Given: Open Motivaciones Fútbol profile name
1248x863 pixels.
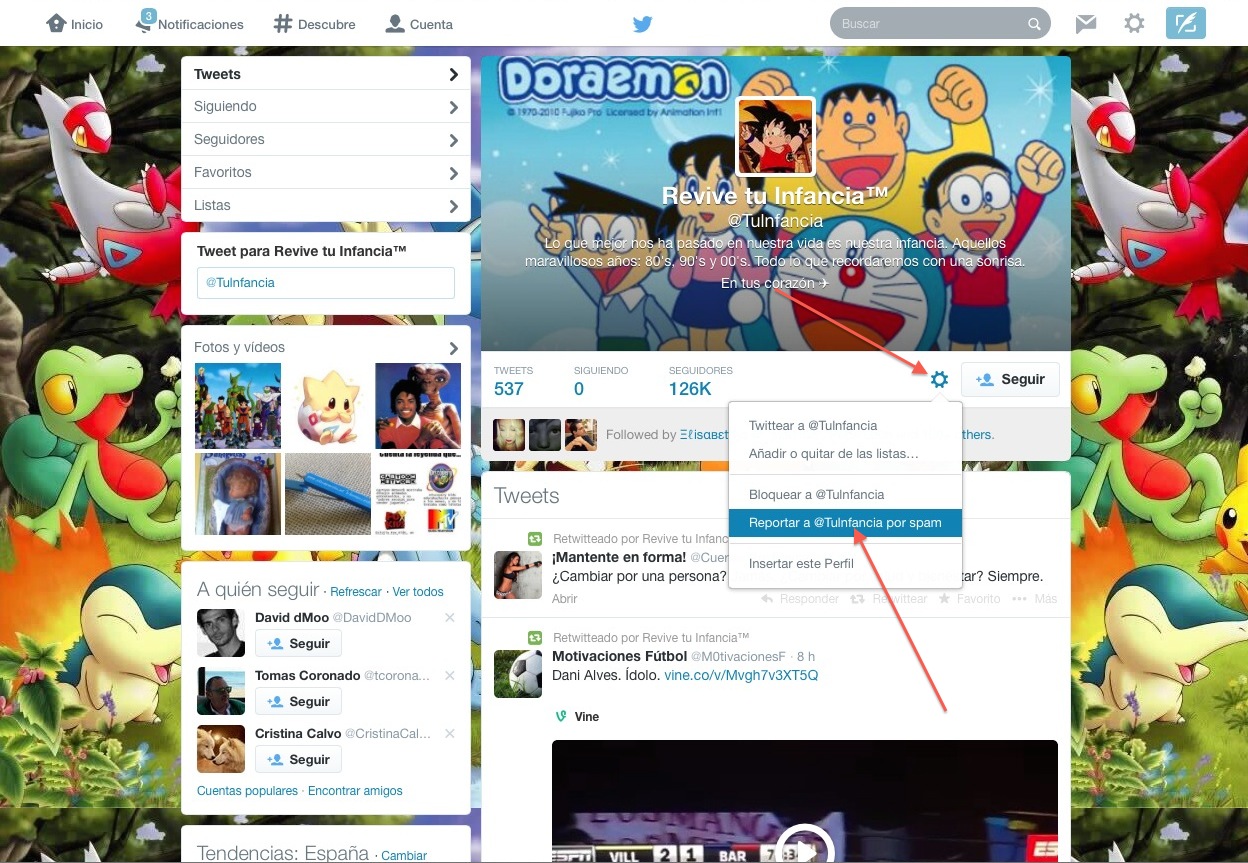Looking at the screenshot, I should click(618, 656).
